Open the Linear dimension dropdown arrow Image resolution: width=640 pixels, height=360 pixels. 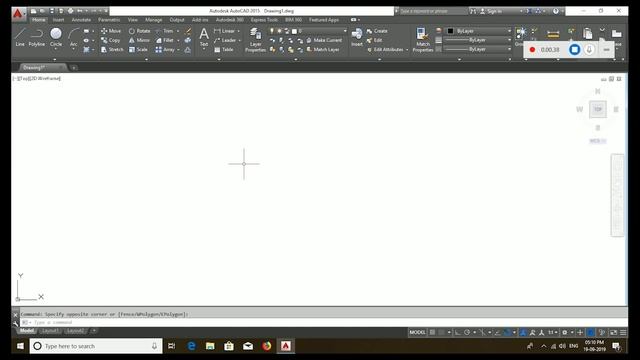(x=239, y=31)
